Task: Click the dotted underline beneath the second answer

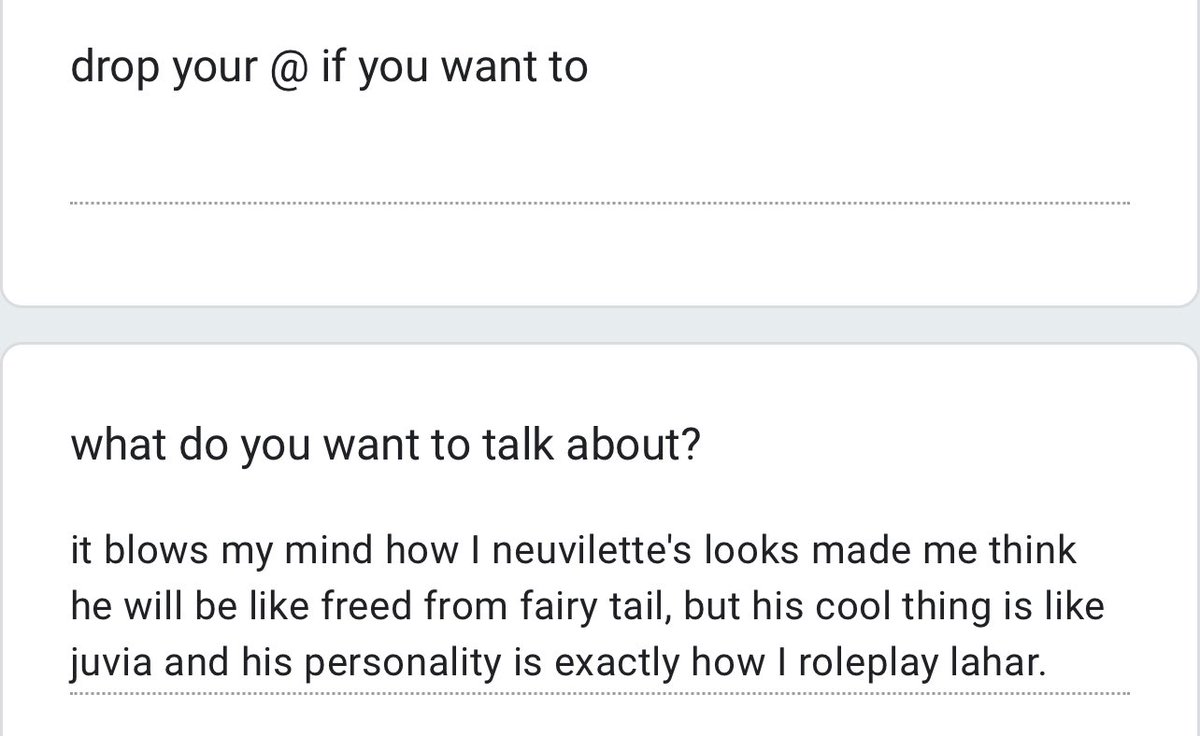Action: [600, 694]
